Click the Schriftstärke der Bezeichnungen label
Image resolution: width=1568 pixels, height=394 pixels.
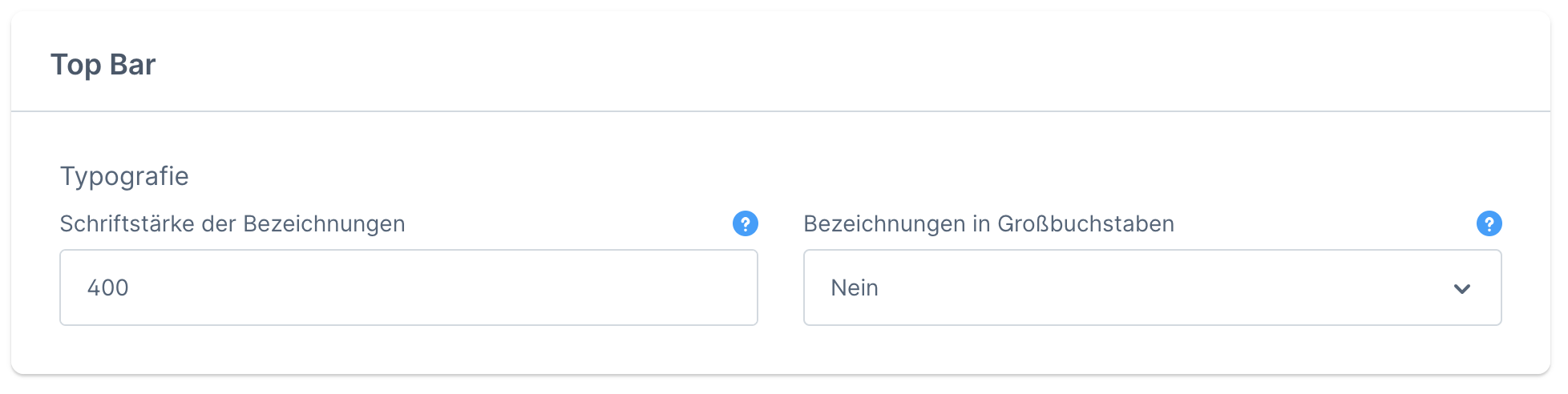tap(232, 224)
